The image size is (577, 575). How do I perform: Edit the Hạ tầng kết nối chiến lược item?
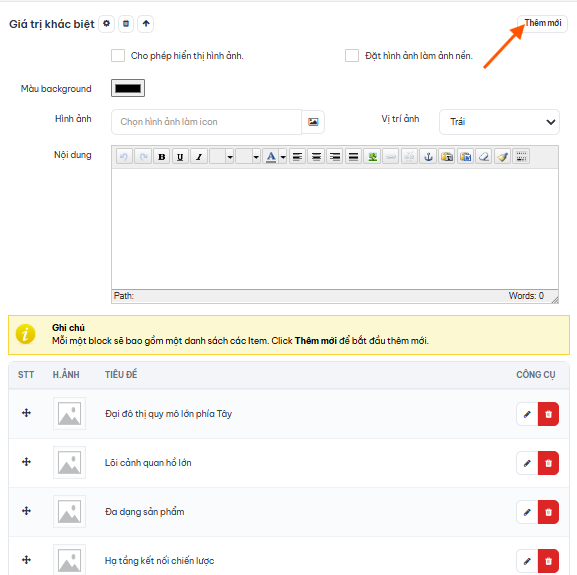(527, 561)
